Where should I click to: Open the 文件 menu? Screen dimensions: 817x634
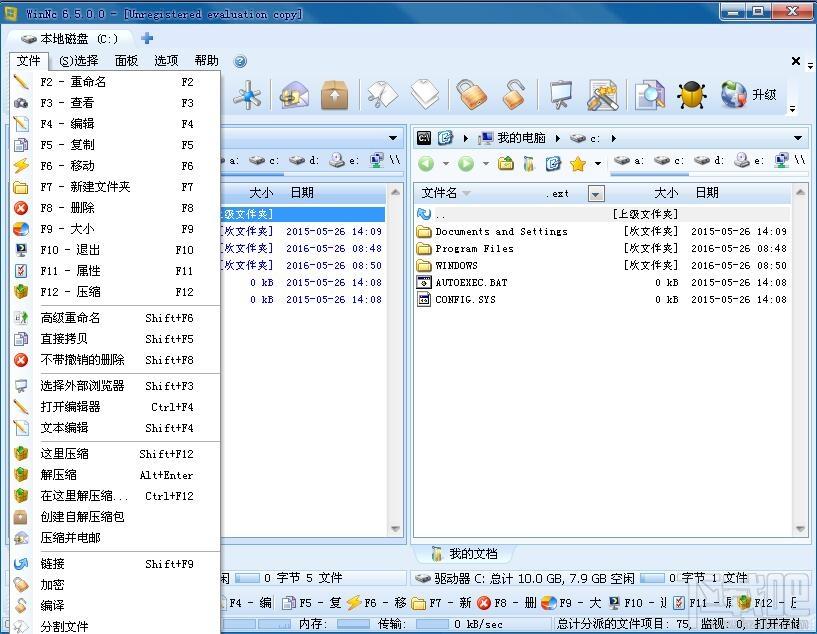[x=29, y=61]
